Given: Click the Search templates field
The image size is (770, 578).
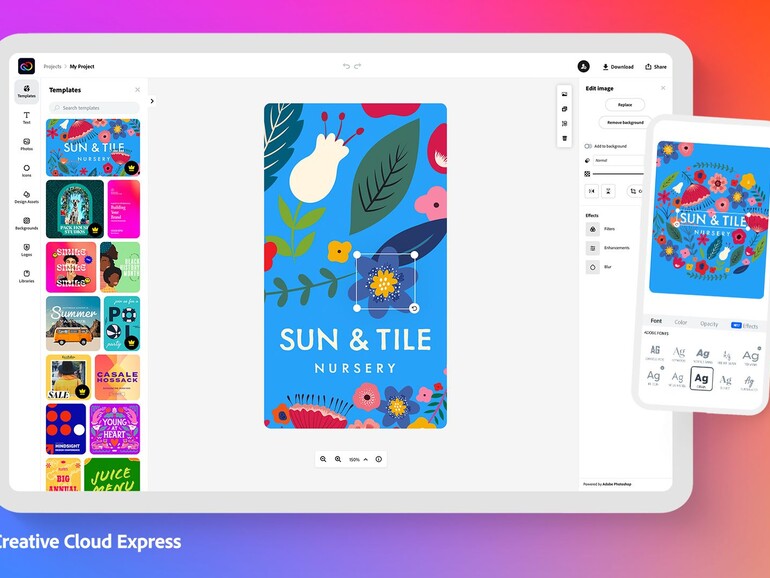Looking at the screenshot, I should click(94, 108).
